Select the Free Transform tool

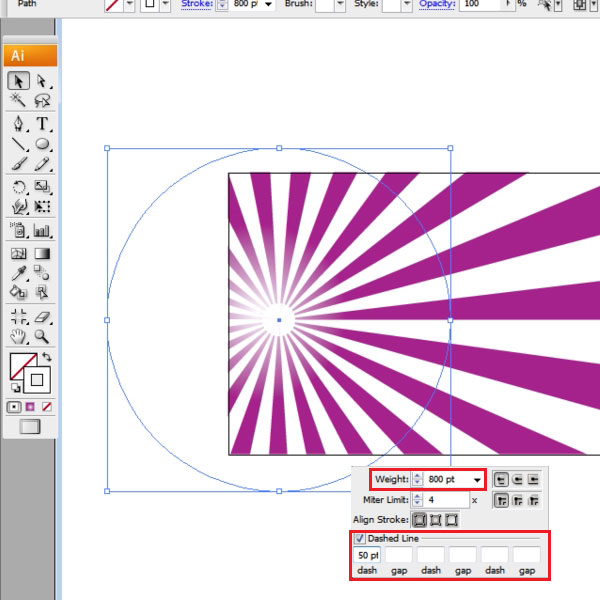(42, 207)
